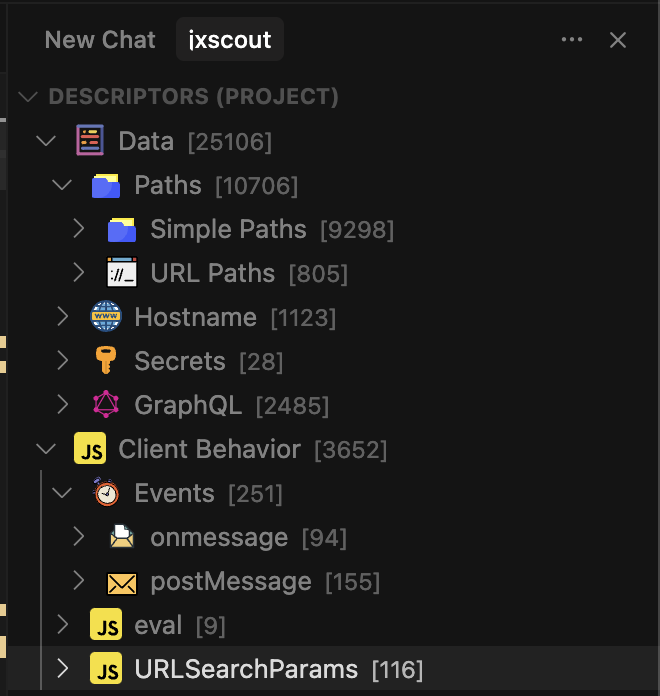Select the jxscout tab
This screenshot has width=660, height=696.
[x=230, y=40]
